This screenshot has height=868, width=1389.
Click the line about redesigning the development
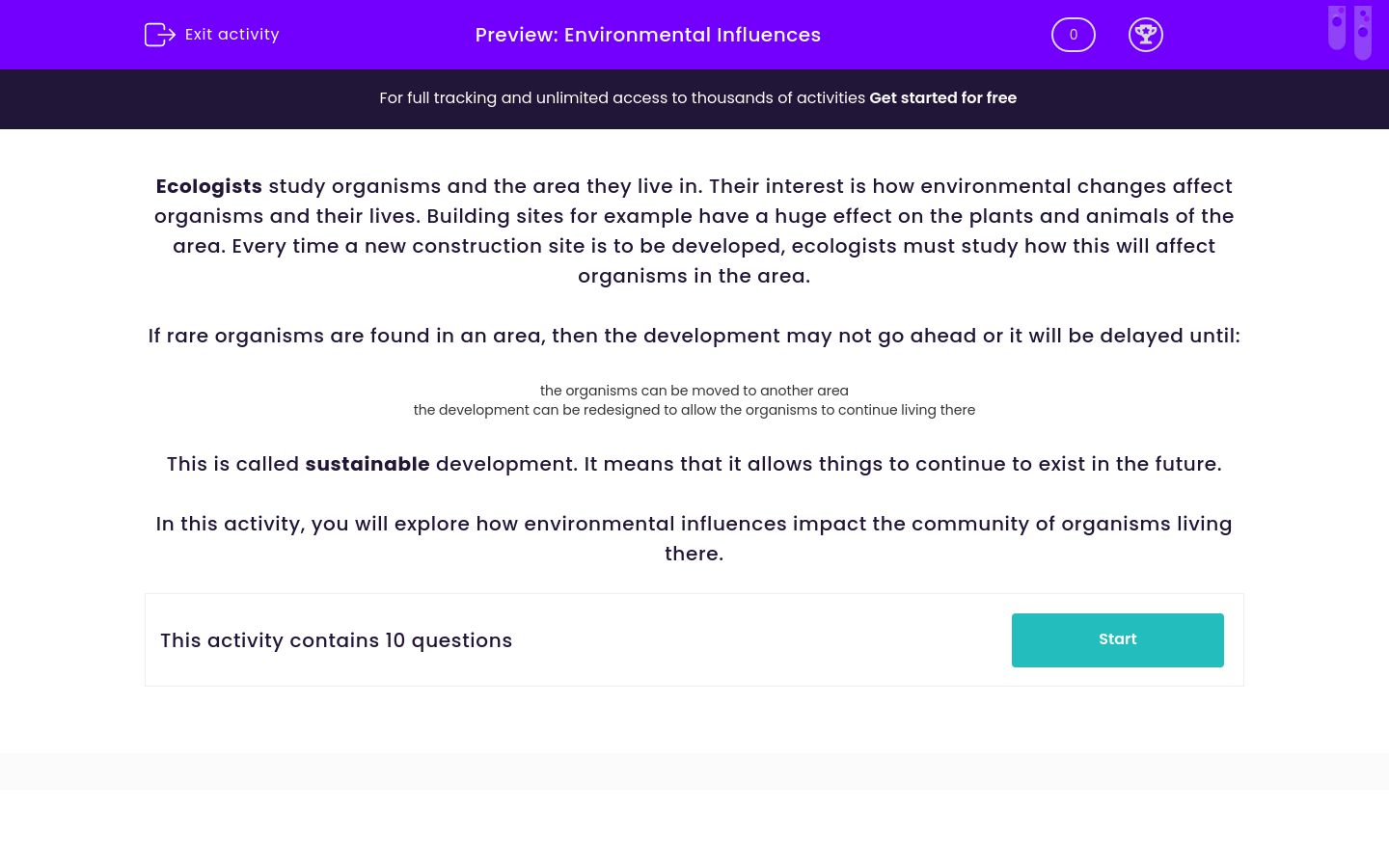coord(694,410)
